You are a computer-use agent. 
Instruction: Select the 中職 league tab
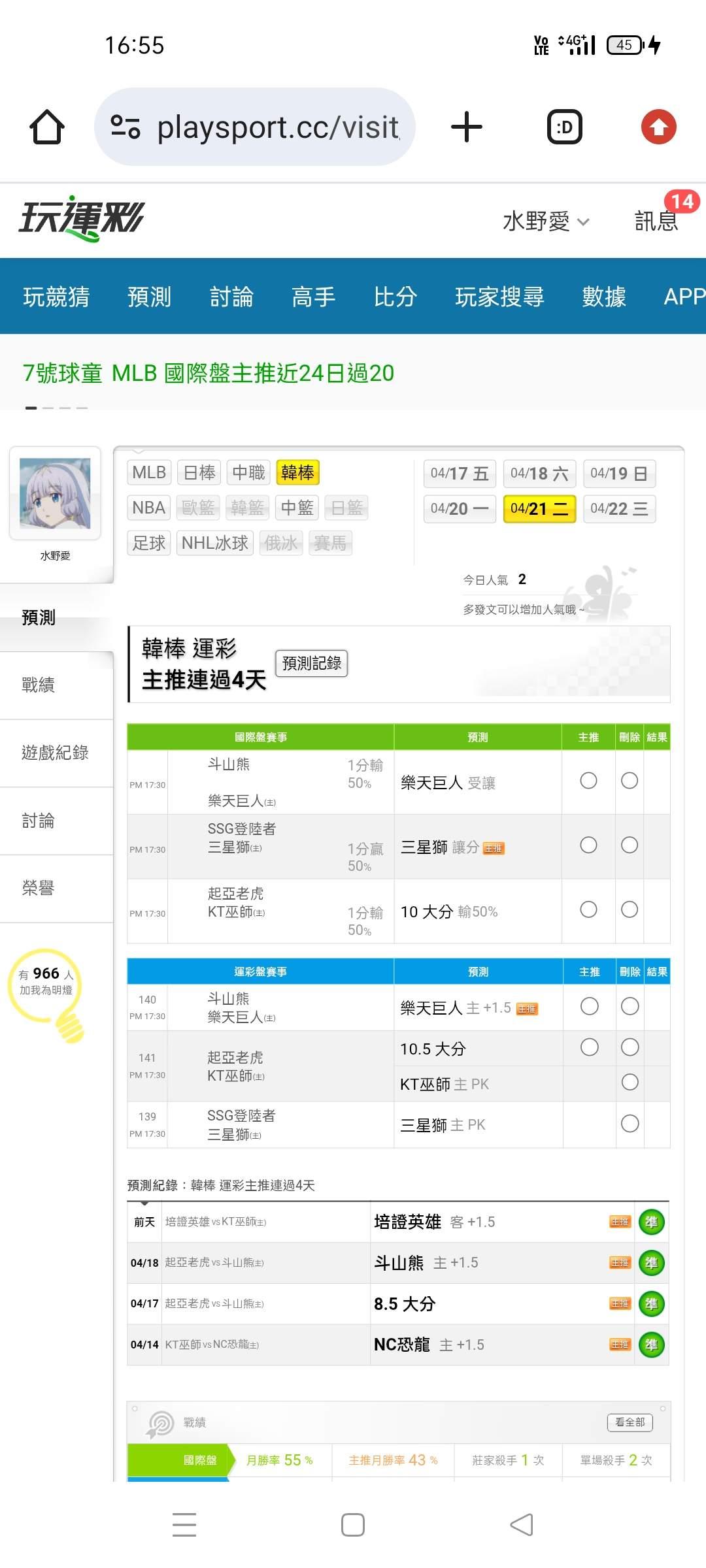coord(248,472)
